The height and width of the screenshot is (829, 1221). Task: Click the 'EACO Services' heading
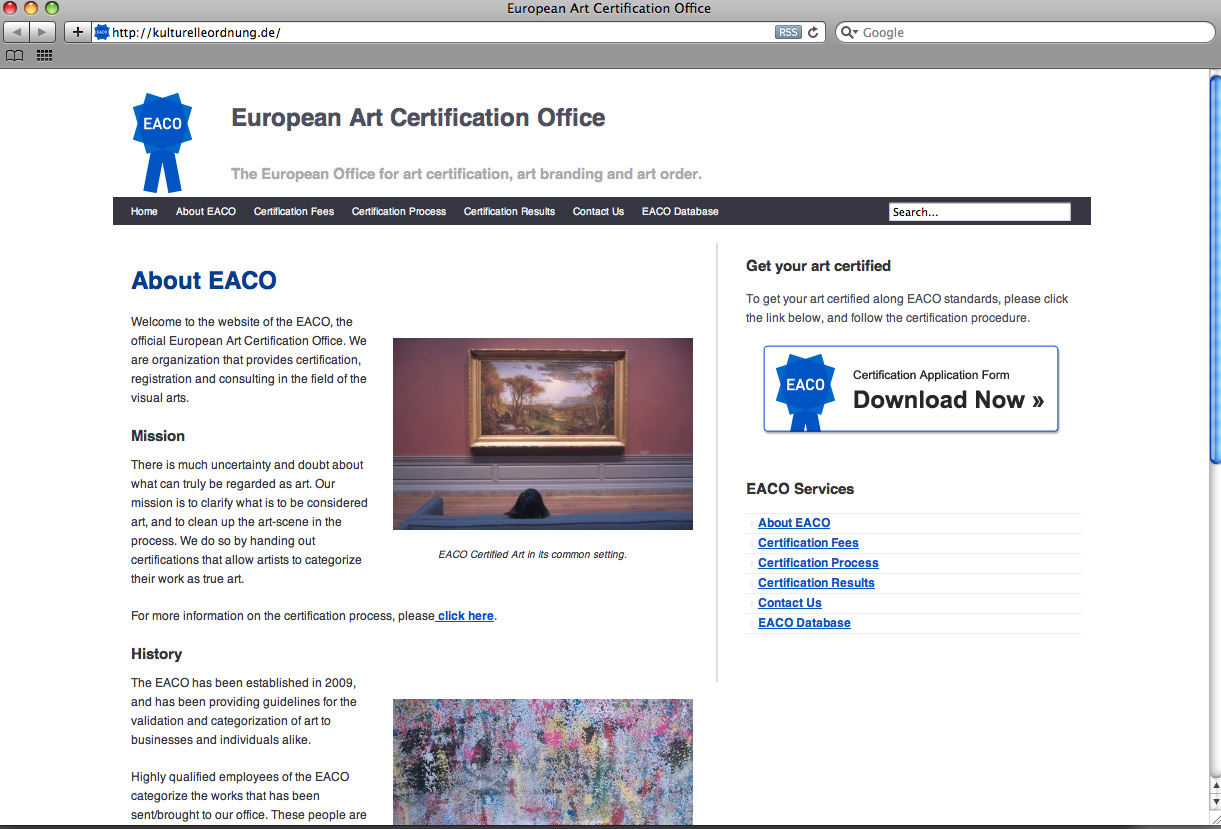coord(800,489)
